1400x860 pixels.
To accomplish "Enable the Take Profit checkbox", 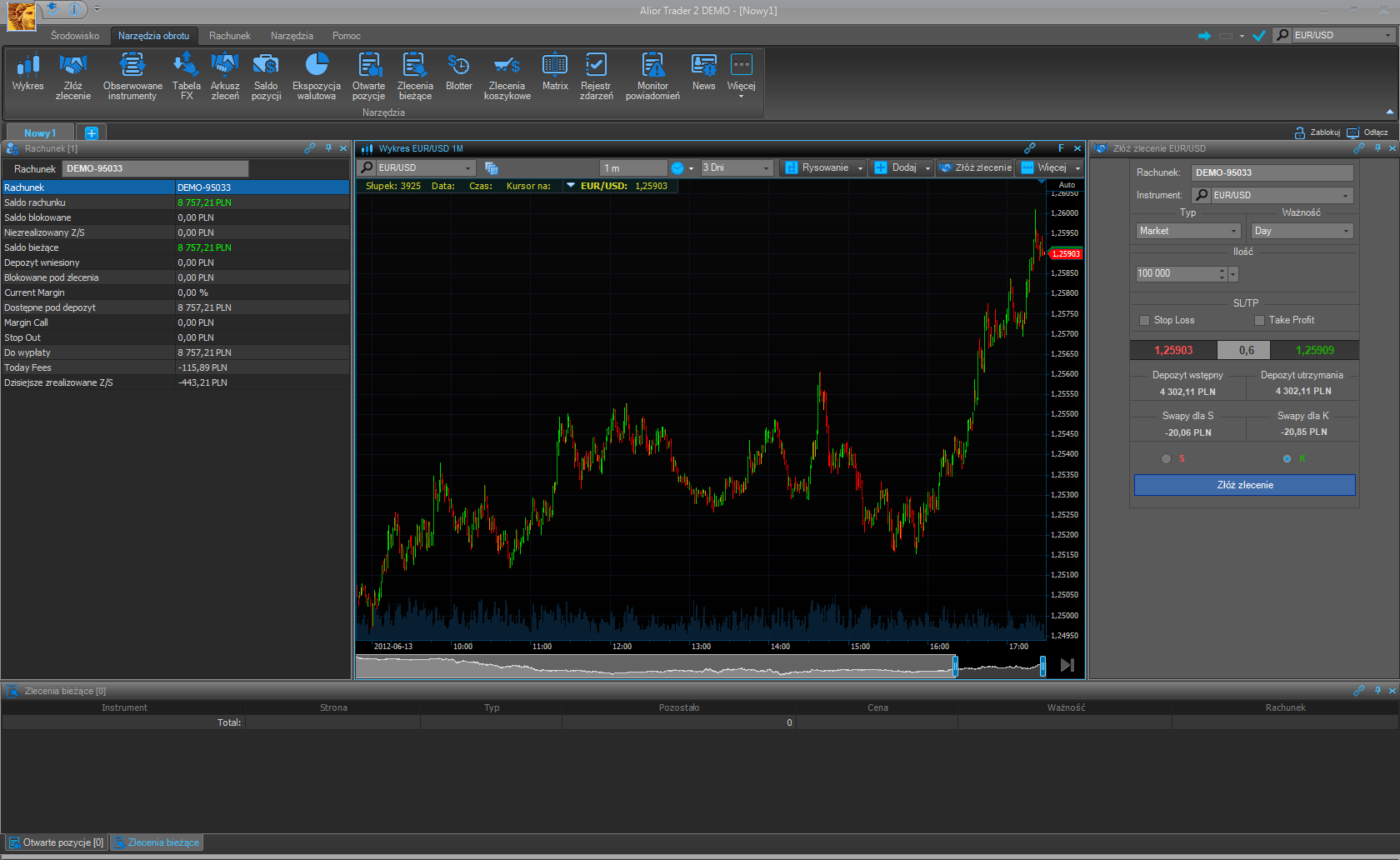I will click(x=1259, y=320).
